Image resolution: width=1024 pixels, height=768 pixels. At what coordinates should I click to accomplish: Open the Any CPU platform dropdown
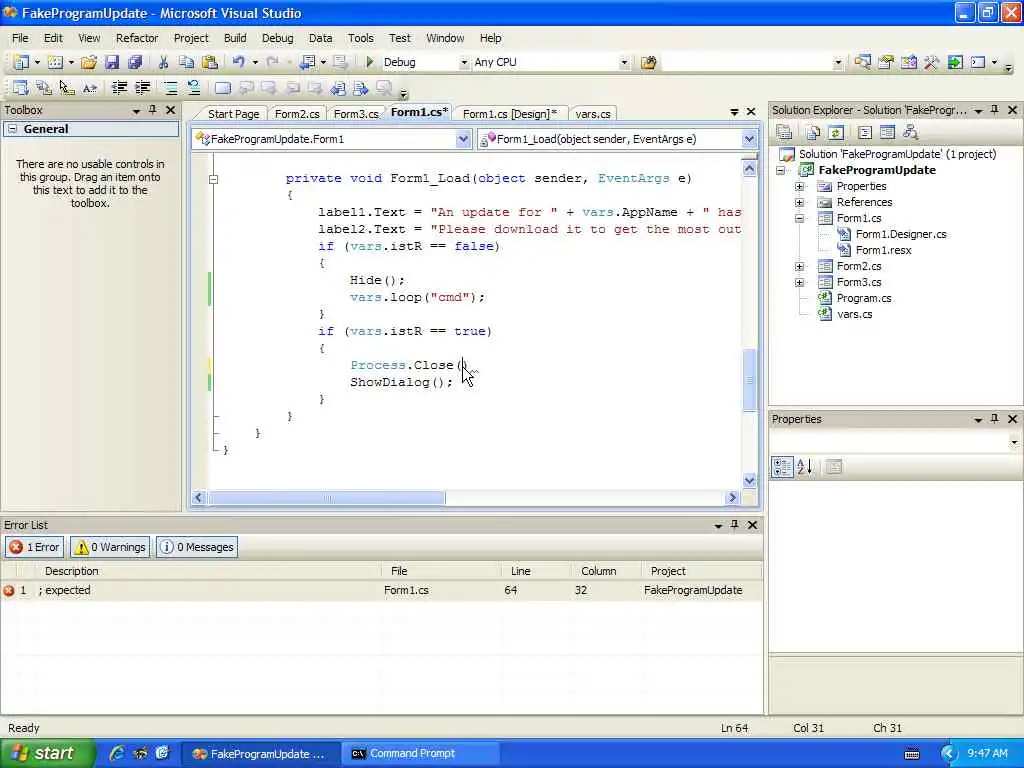(x=624, y=62)
